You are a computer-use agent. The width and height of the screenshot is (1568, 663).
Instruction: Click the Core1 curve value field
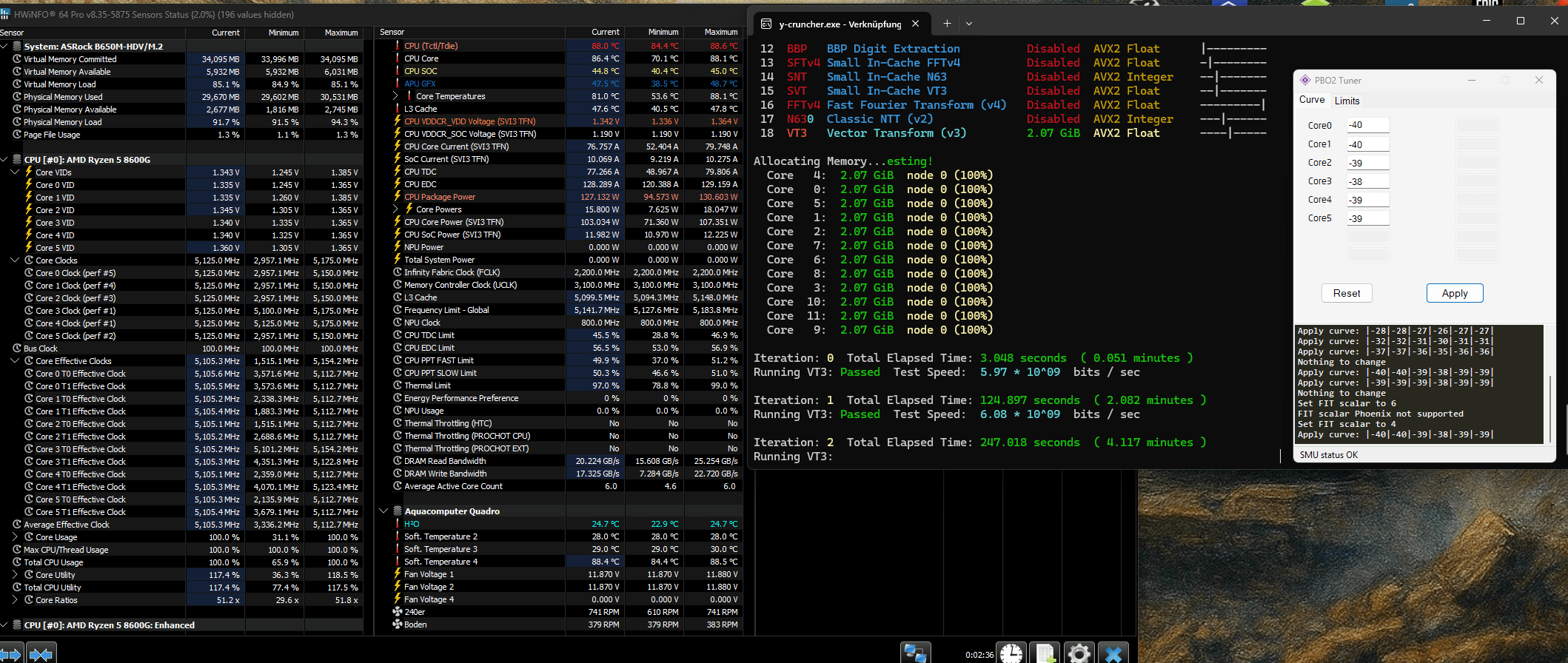point(1367,144)
